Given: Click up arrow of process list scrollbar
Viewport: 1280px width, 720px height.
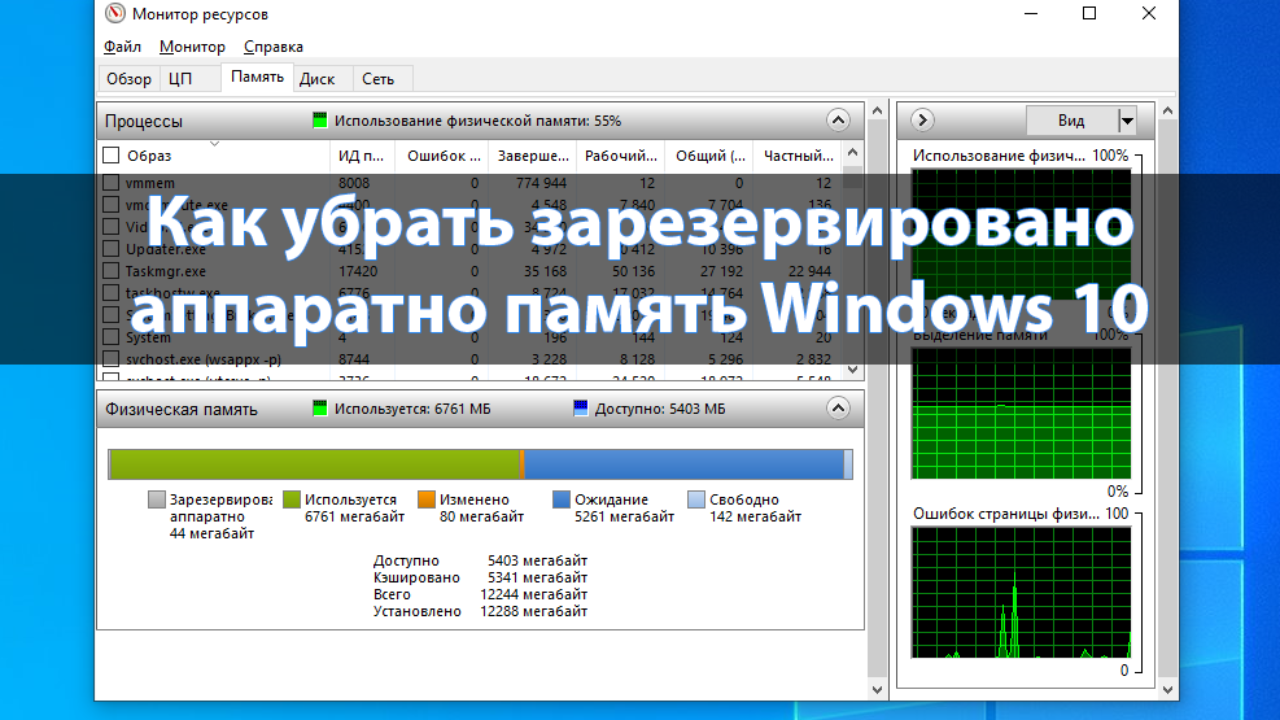Looking at the screenshot, I should pyautogui.click(x=853, y=153).
